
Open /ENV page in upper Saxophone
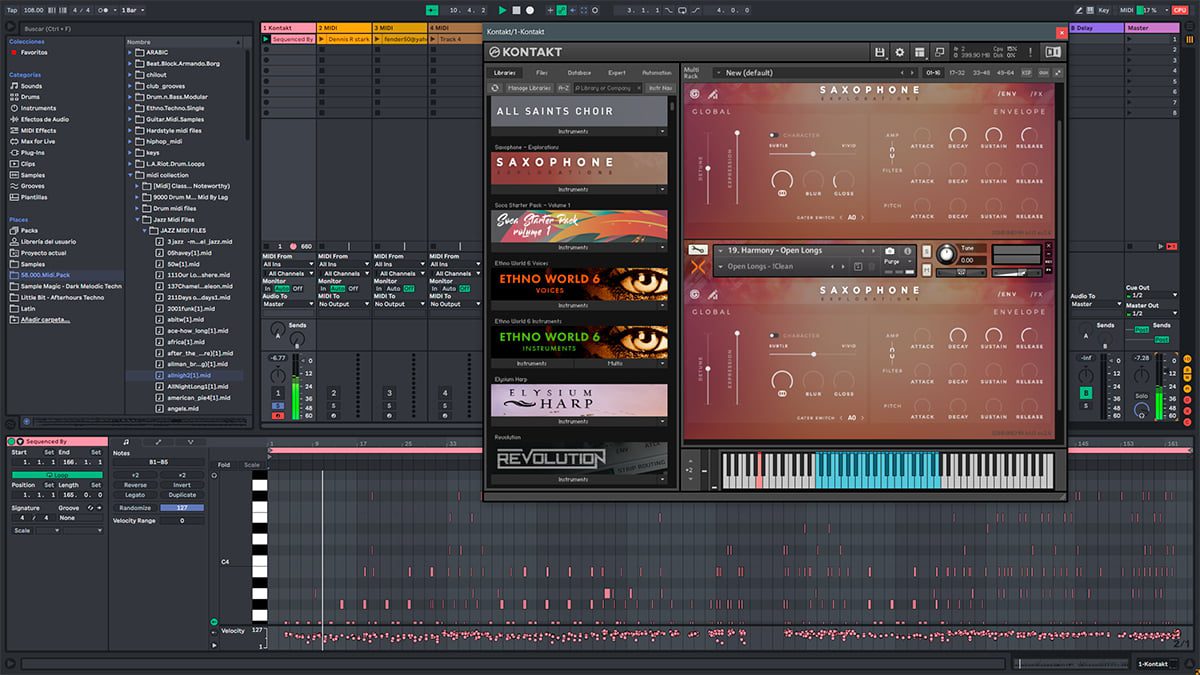pyautogui.click(x=1007, y=94)
